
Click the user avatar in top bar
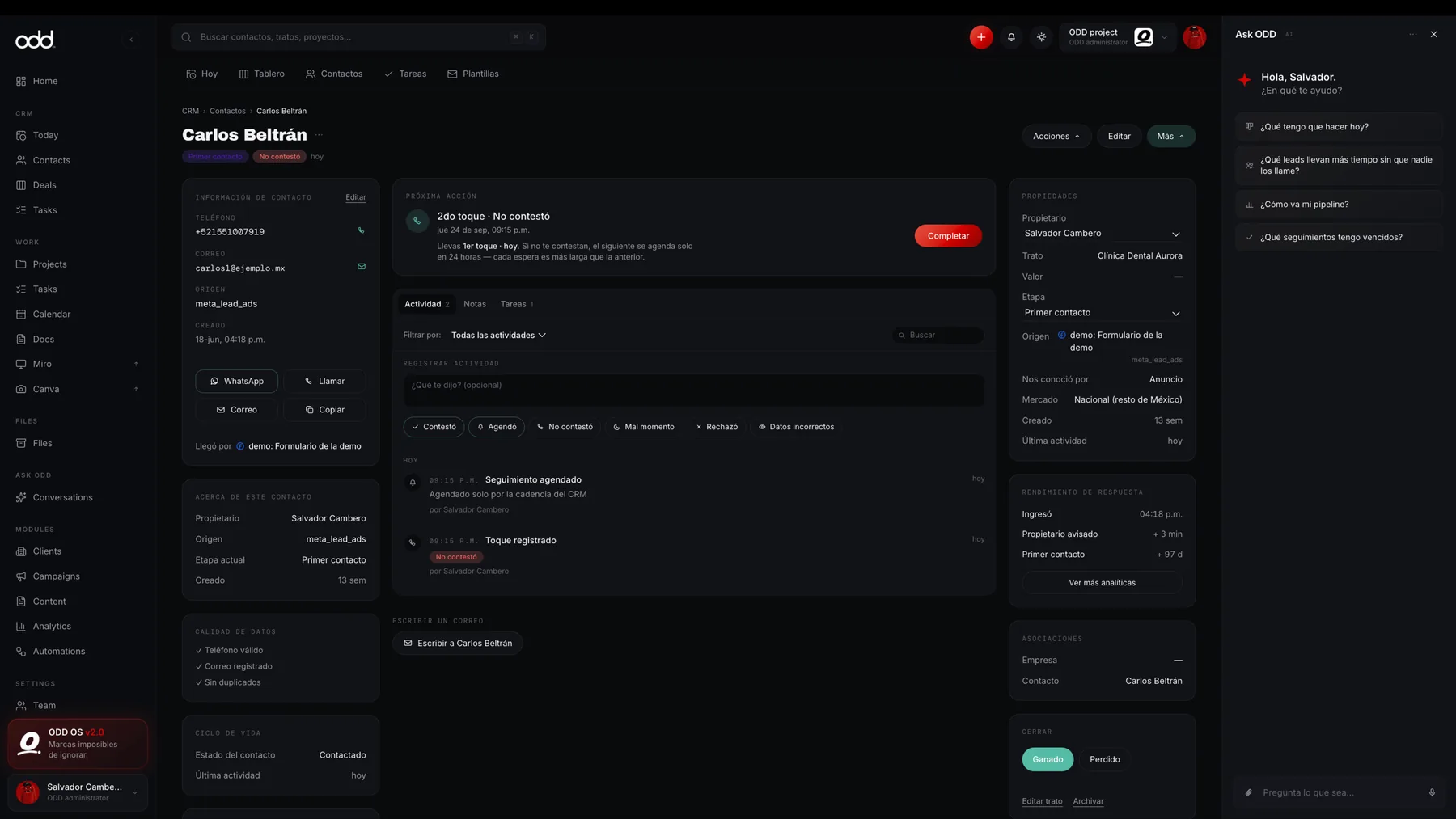[x=1194, y=37]
